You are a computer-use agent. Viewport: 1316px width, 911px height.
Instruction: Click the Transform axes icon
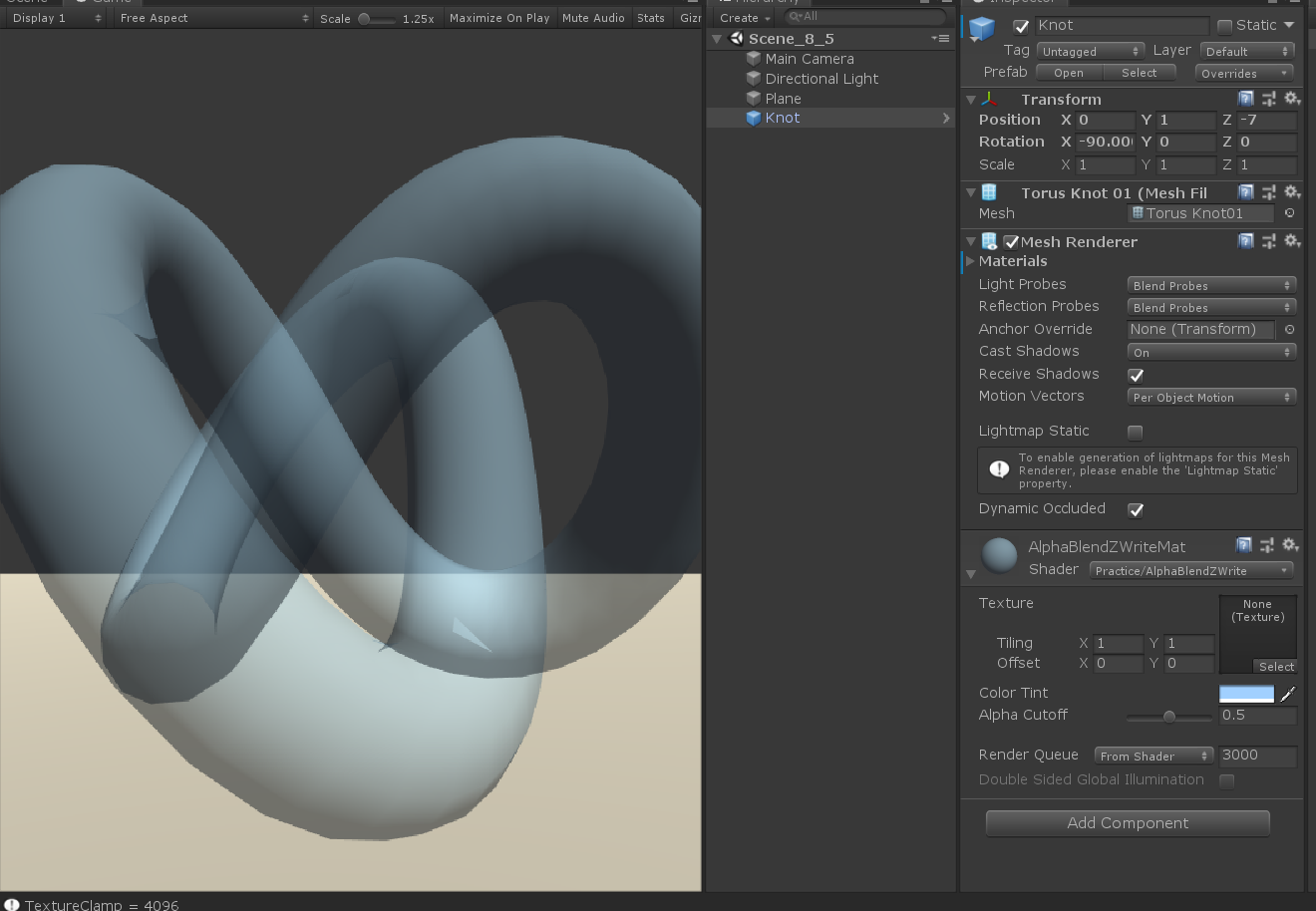989,99
